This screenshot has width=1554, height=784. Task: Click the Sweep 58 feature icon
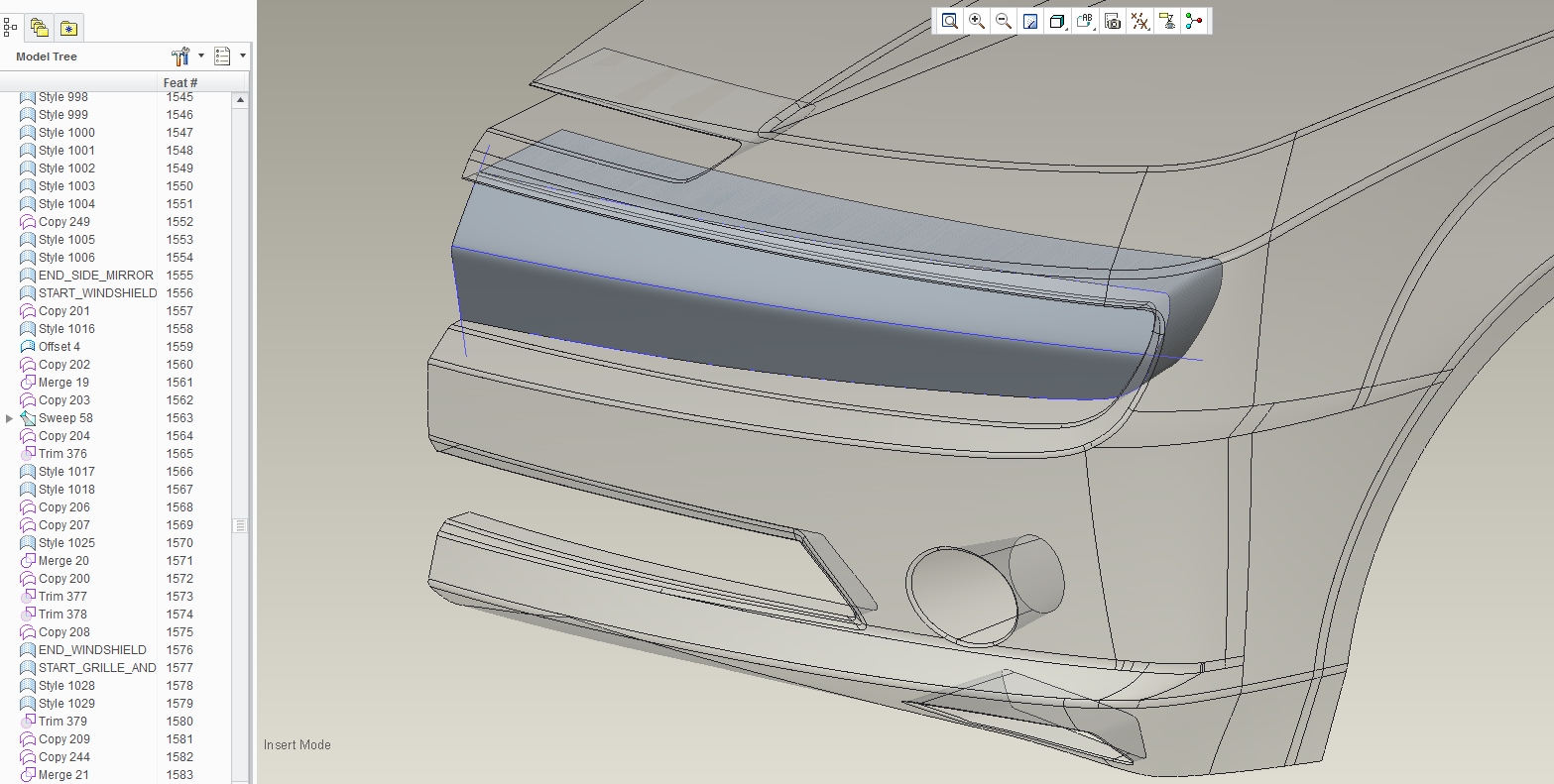tap(28, 418)
